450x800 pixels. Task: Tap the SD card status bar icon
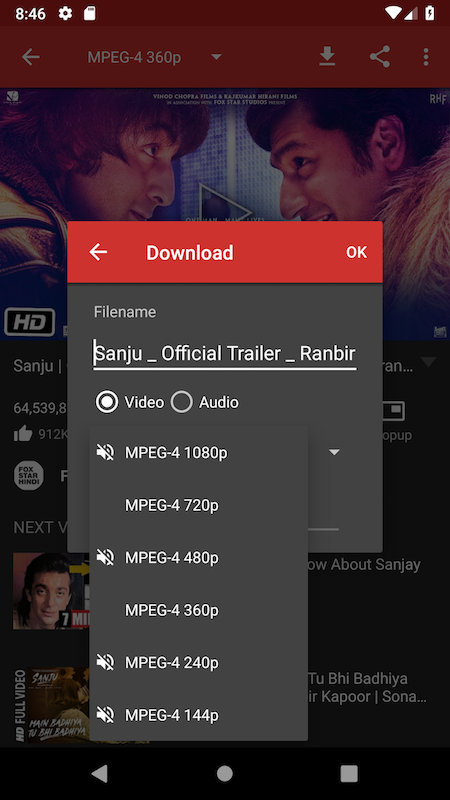[x=89, y=13]
